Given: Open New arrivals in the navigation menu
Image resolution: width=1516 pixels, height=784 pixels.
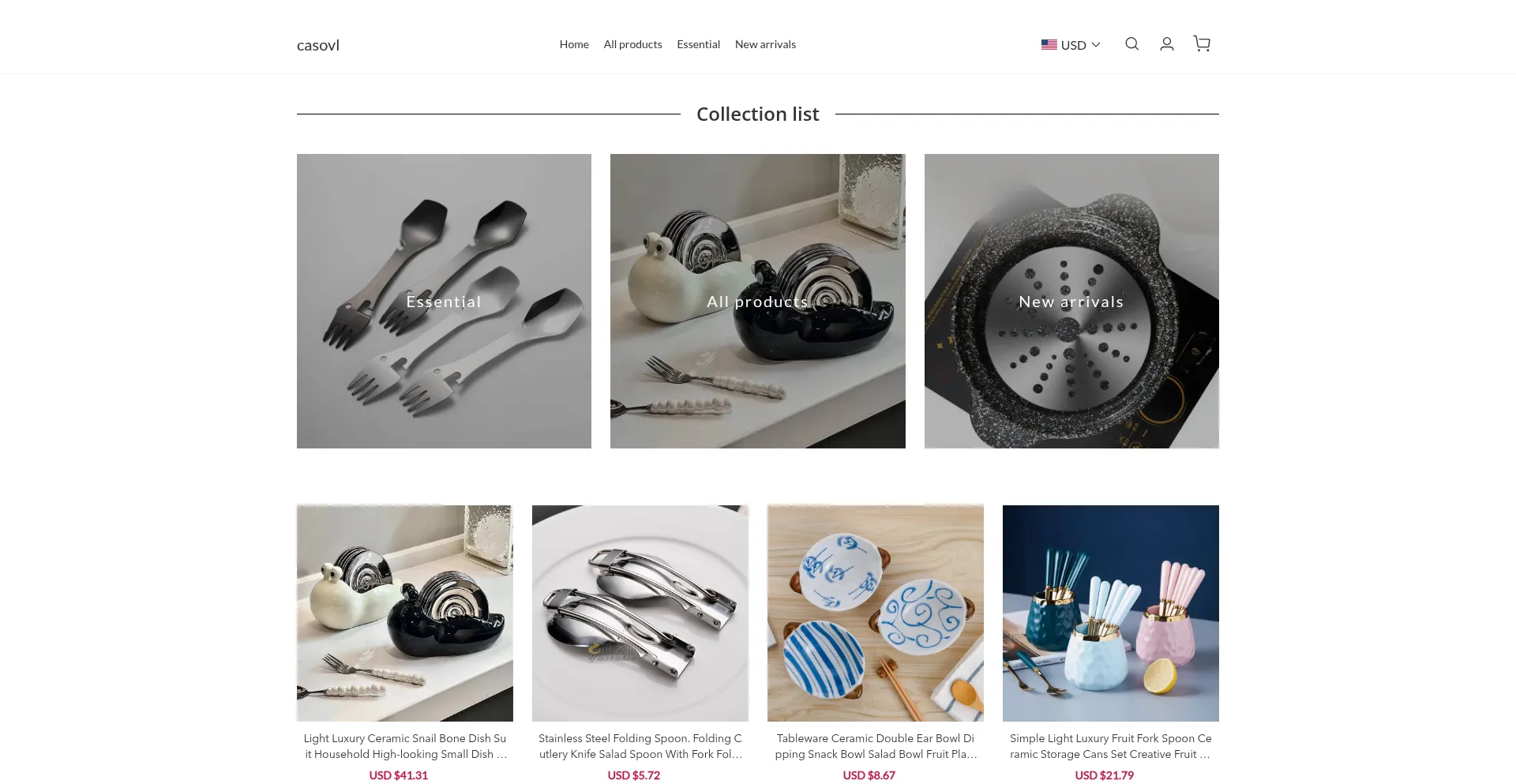Looking at the screenshot, I should (x=765, y=44).
